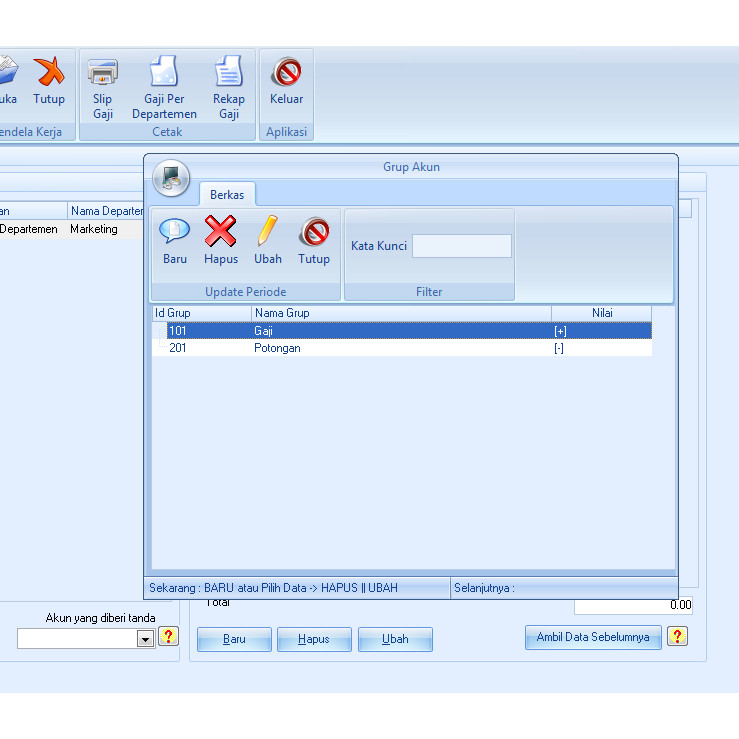Click the [+] value in Gaji row
Image resolution: width=739 pixels, height=739 pixels.
560,331
